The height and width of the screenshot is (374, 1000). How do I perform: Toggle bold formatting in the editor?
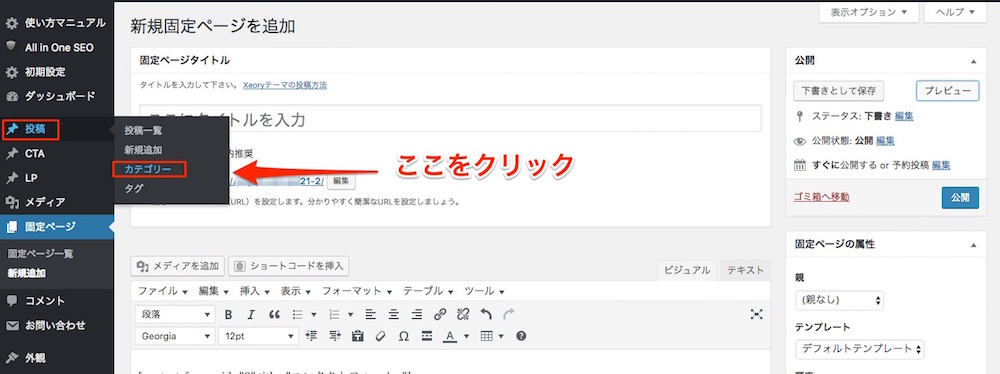[228, 314]
